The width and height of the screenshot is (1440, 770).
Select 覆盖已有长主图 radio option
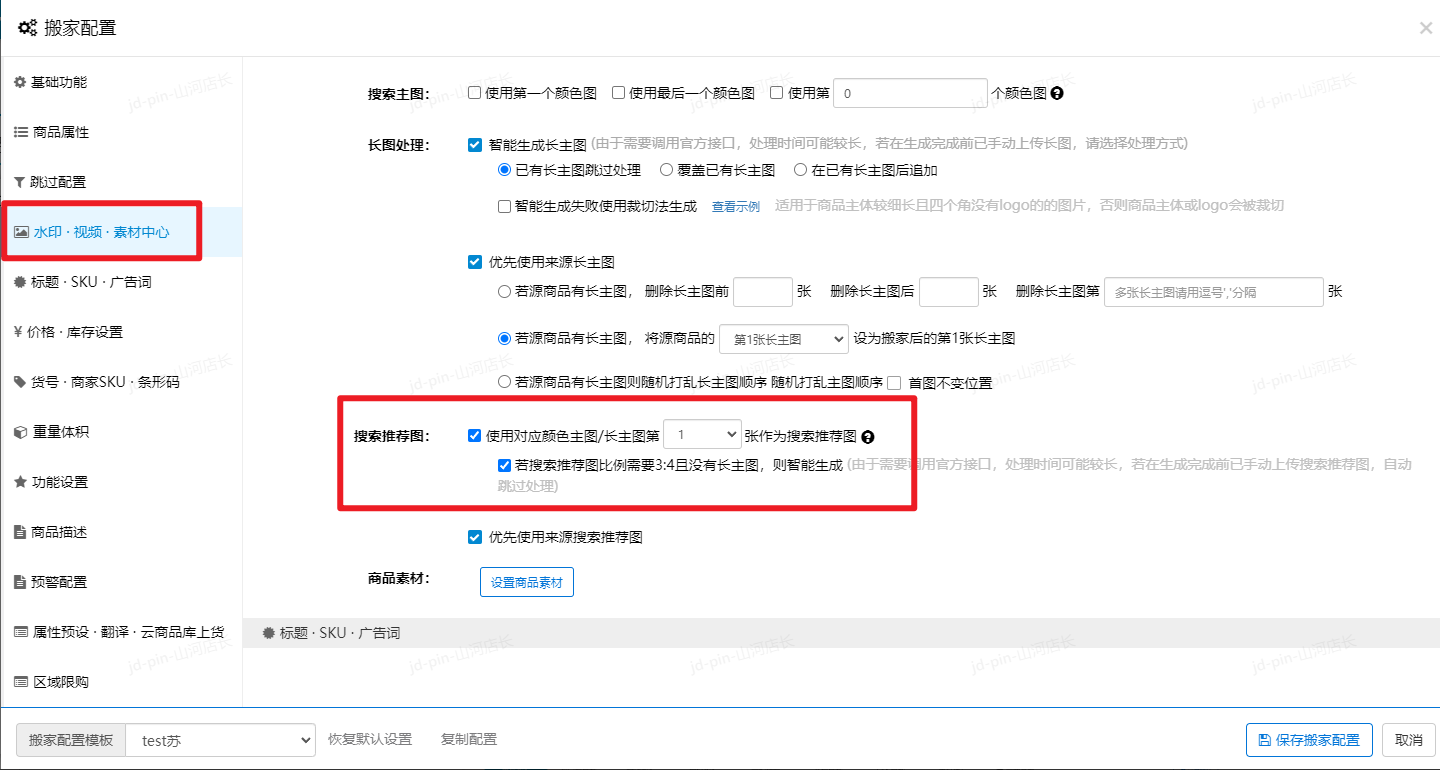coord(666,170)
